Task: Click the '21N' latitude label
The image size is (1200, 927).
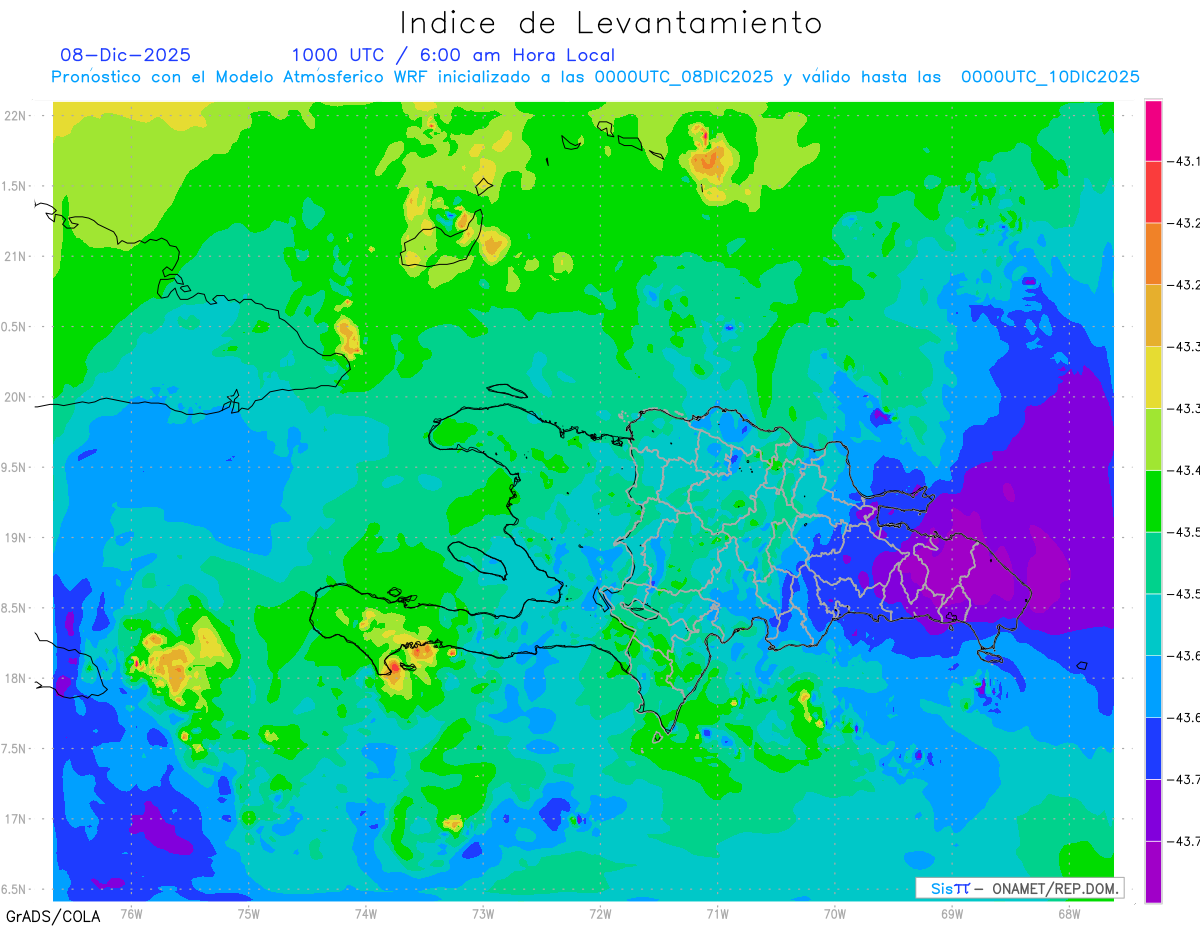Action: coord(16,256)
